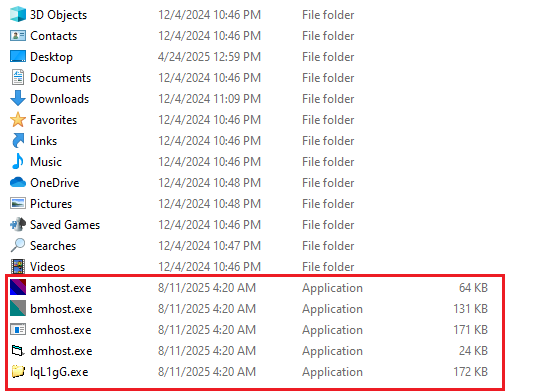Select the Documents folder row
541x392 pixels.
(182, 78)
